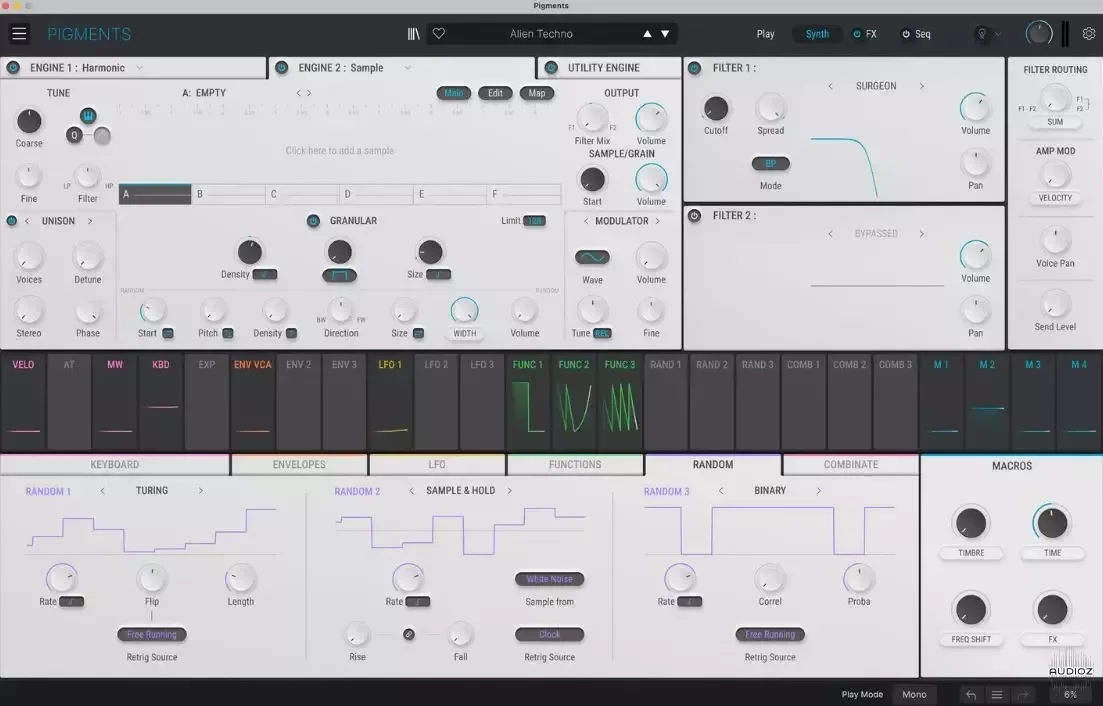
Task: Toggle Engine 2 power button
Action: 281,68
